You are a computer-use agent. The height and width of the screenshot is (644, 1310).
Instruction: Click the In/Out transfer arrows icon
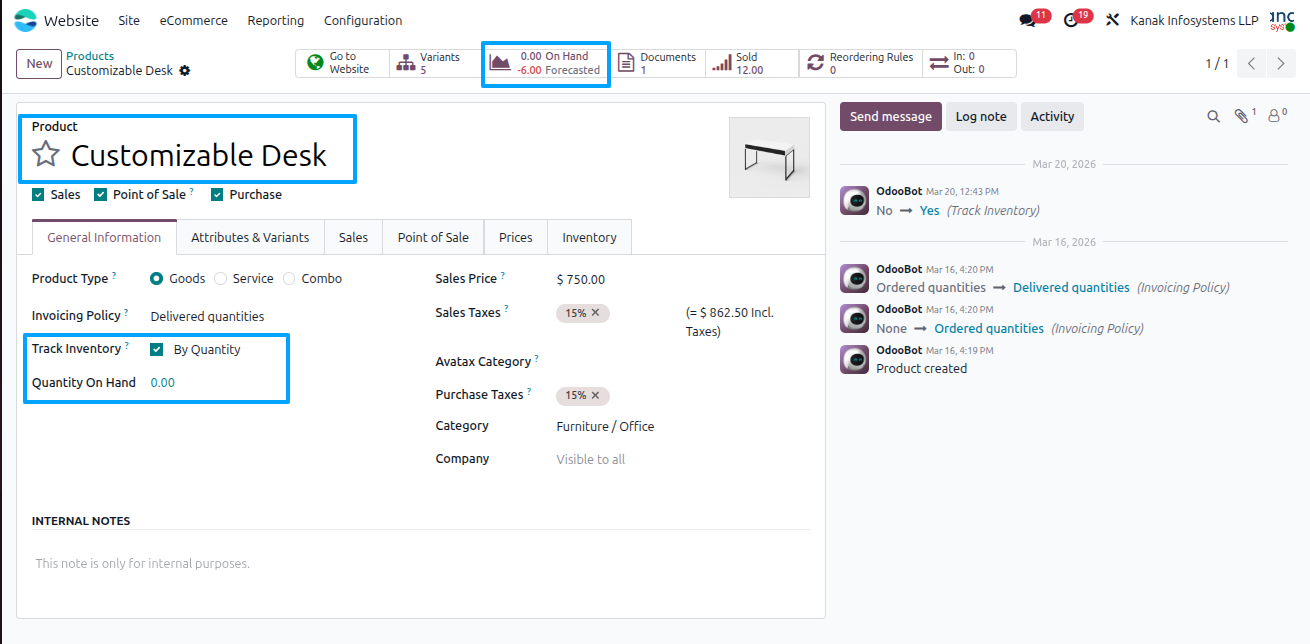pyautogui.click(x=938, y=63)
